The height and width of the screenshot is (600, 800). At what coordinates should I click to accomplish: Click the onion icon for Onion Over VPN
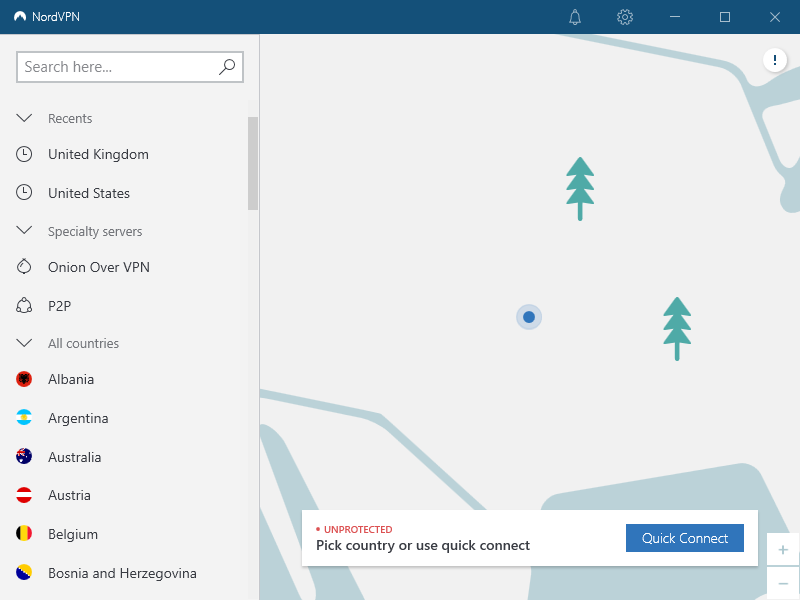24,266
